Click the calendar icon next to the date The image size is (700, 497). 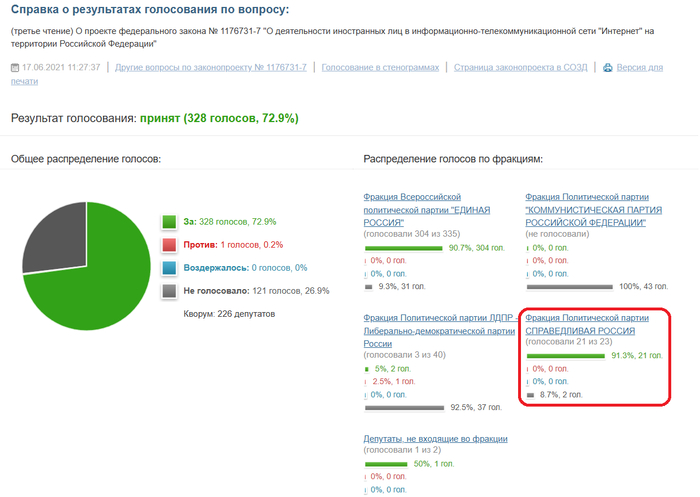15,68
